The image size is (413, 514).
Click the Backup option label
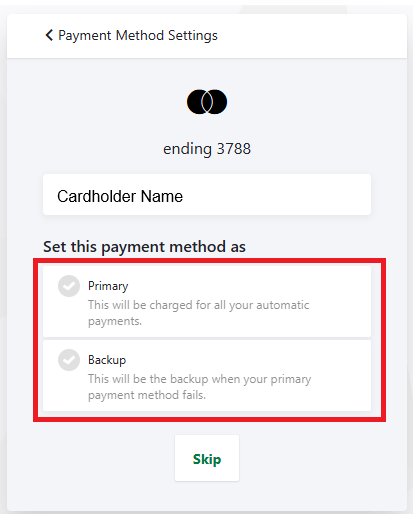107,360
